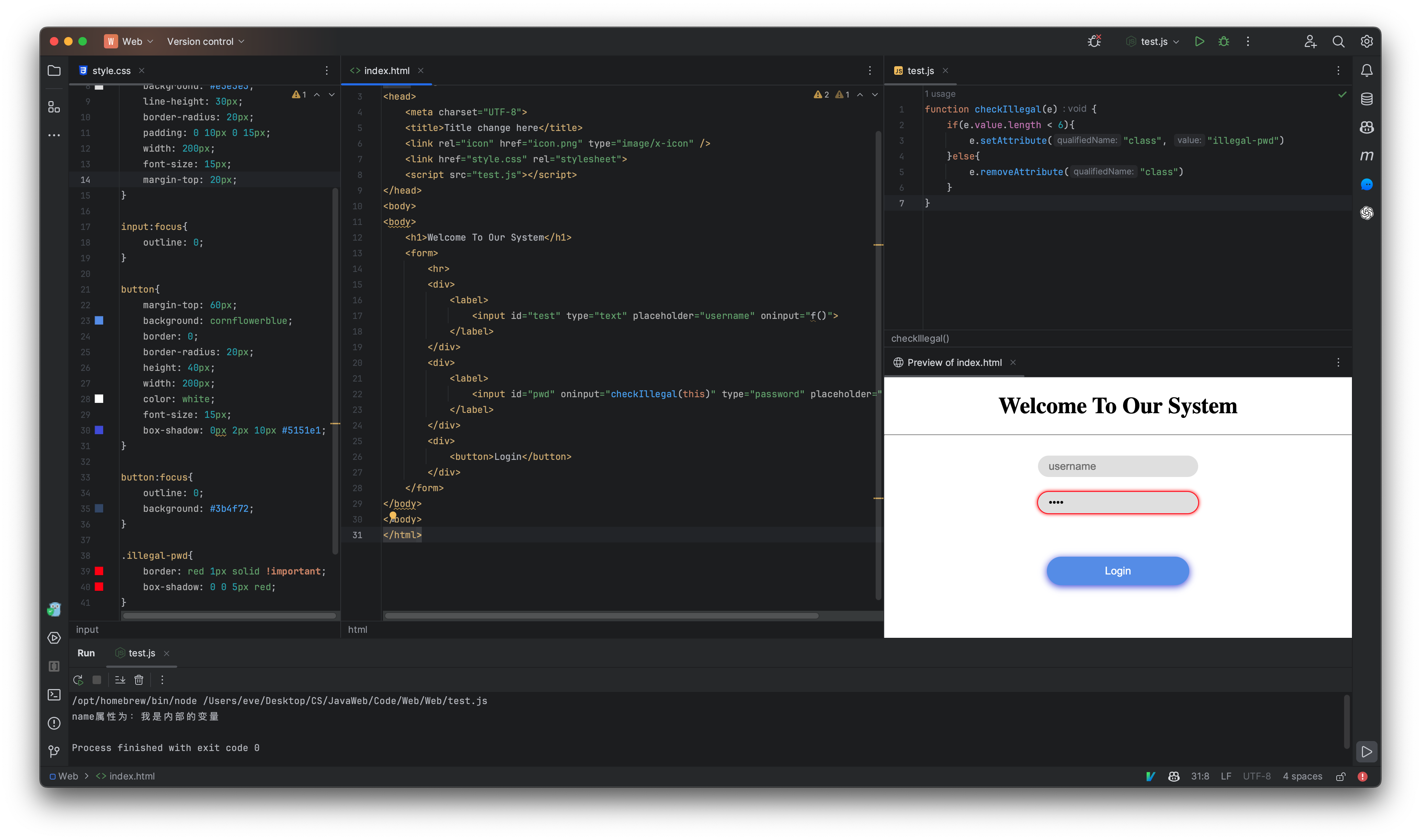Open the cornflowerblue color swatch on line 23
Screen dimensions: 1421x840
click(x=99, y=320)
